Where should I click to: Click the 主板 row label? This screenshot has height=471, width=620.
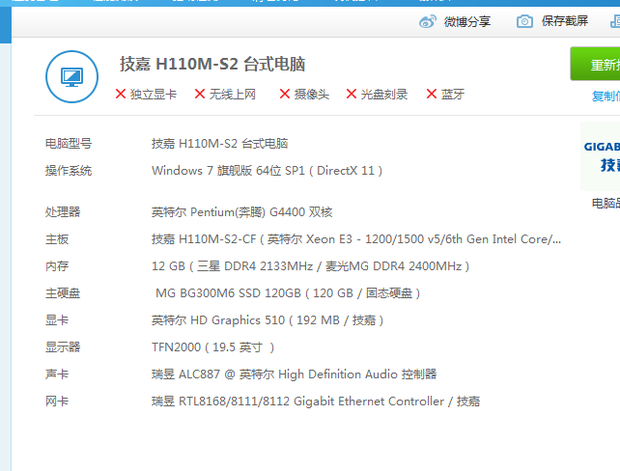57,239
